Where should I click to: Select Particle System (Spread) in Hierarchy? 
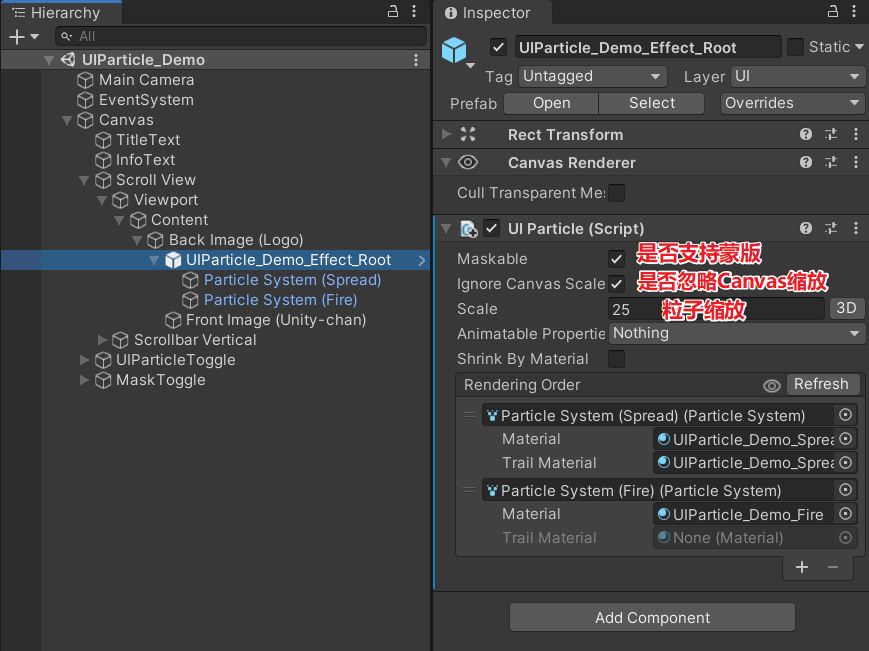[292, 280]
